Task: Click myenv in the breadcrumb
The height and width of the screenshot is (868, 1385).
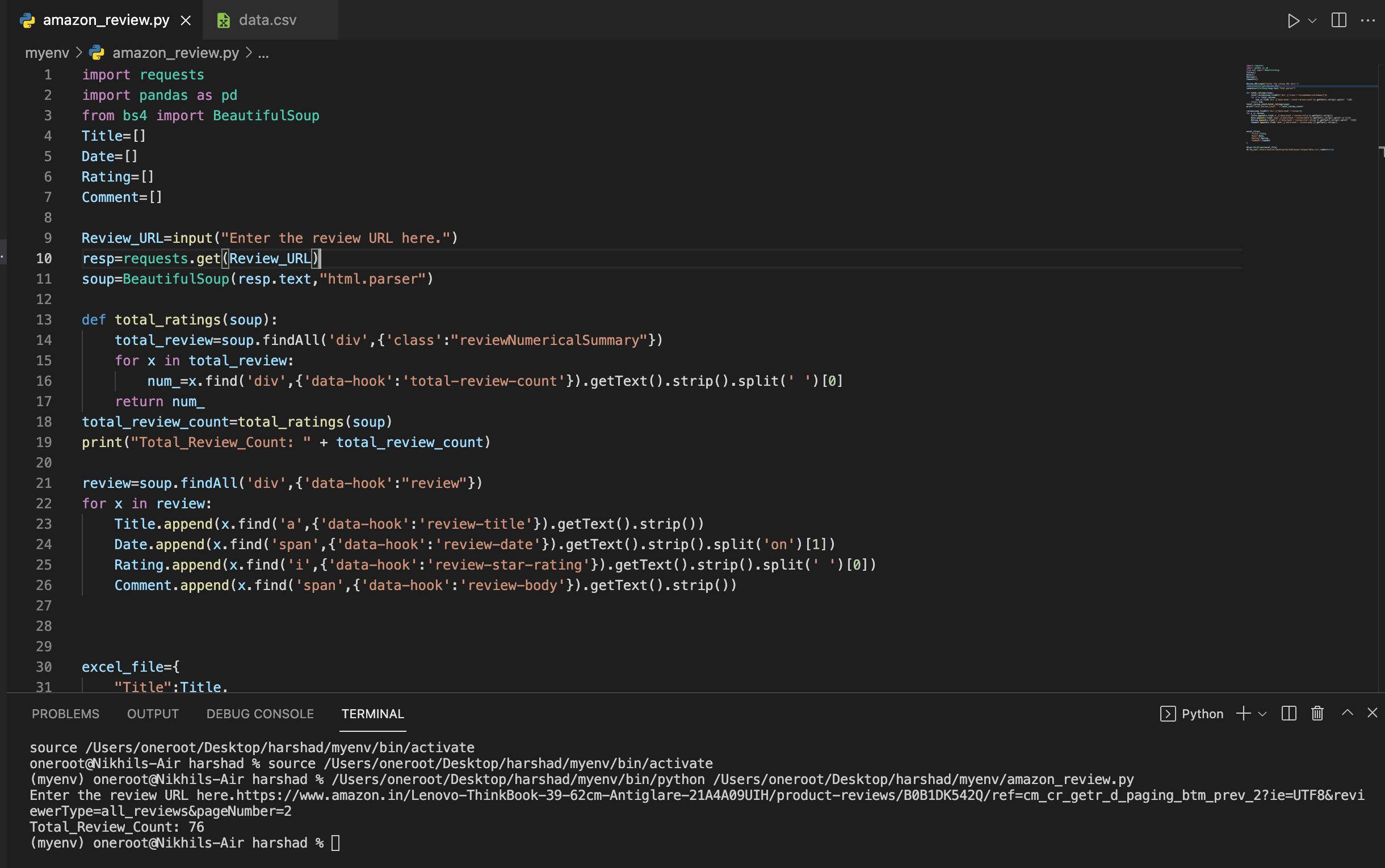Action: (47, 53)
